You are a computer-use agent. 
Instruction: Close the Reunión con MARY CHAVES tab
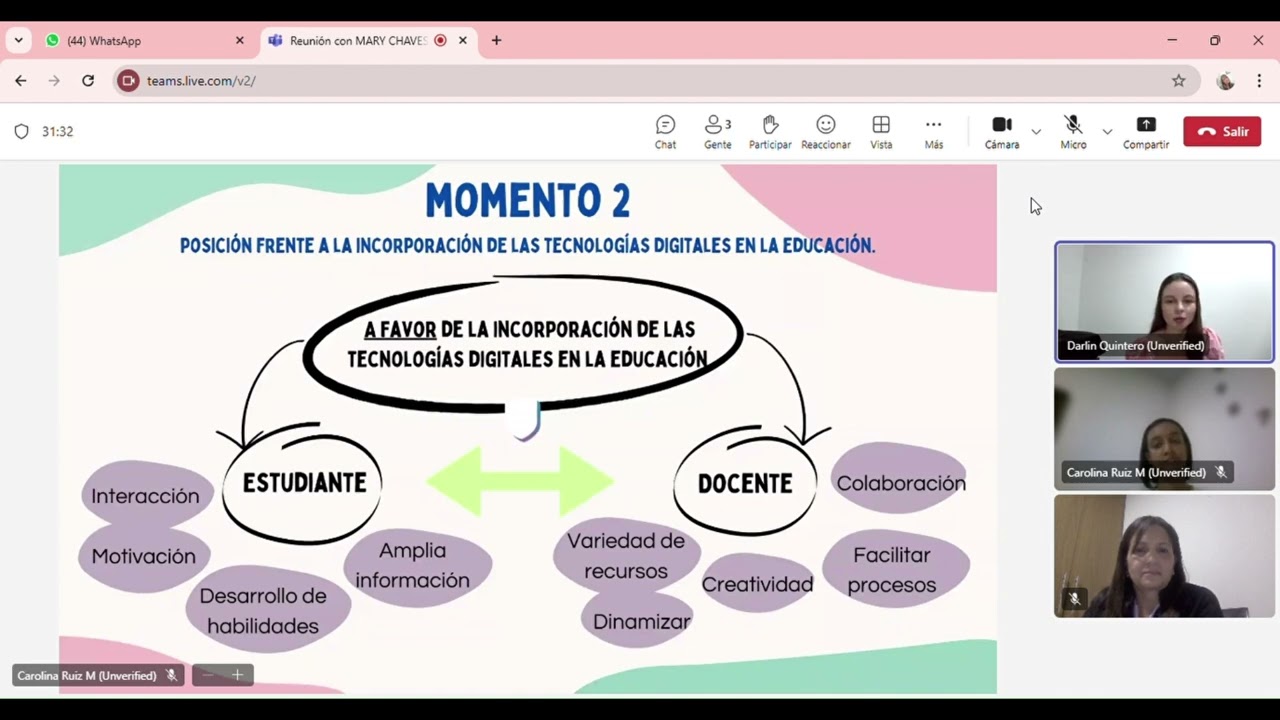463,41
